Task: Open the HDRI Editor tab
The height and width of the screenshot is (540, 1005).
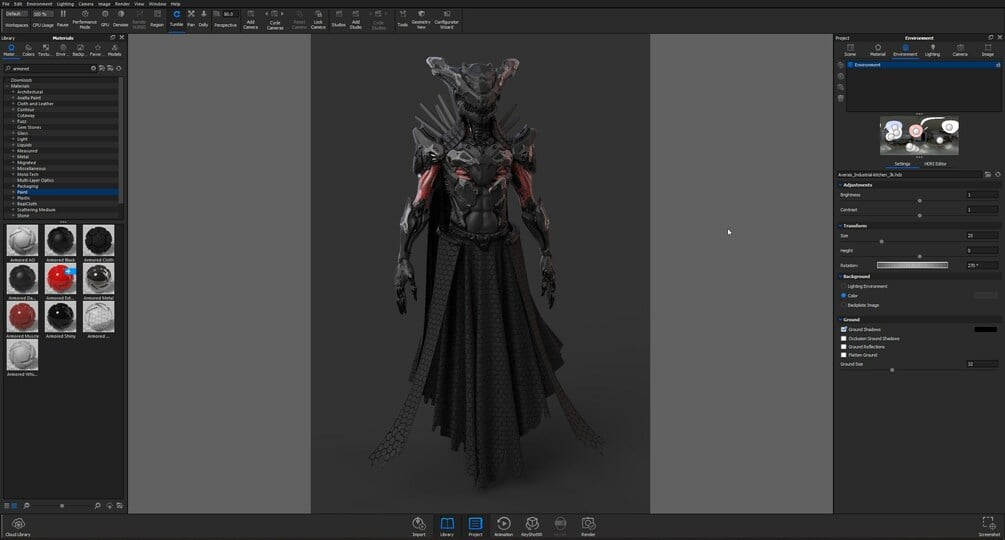Action: pyautogui.click(x=935, y=164)
